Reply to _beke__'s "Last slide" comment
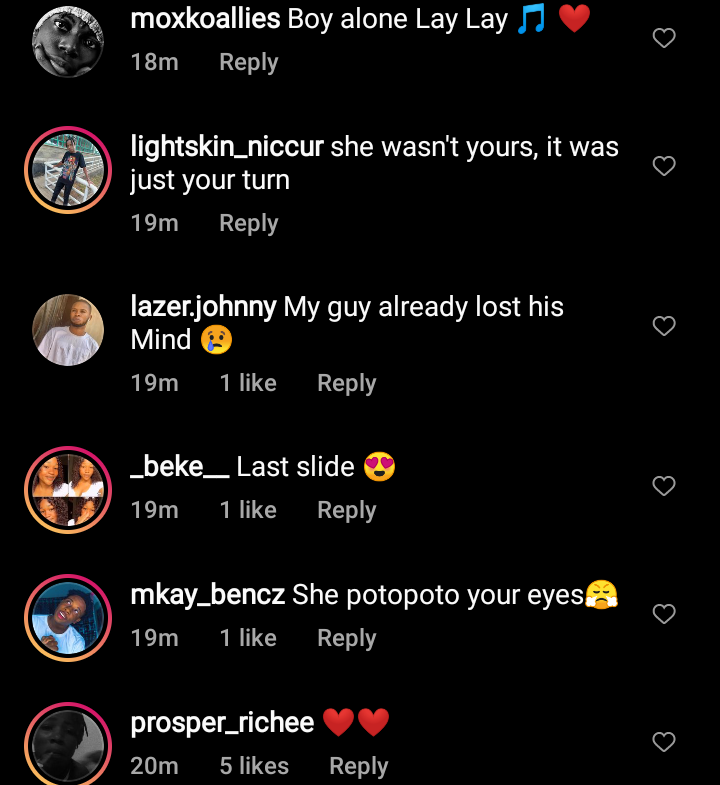The width and height of the screenshot is (720, 785). tap(346, 510)
